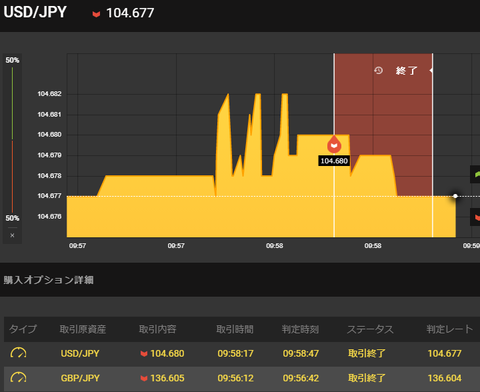Image resolution: width=480 pixels, height=392 pixels.
Task: Click the green up arrow button at chart edge
Action: click(x=475, y=174)
